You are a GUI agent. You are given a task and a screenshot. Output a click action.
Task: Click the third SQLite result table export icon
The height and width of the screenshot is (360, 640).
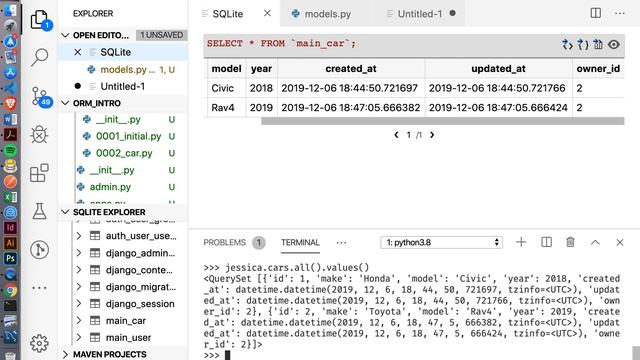(598, 44)
